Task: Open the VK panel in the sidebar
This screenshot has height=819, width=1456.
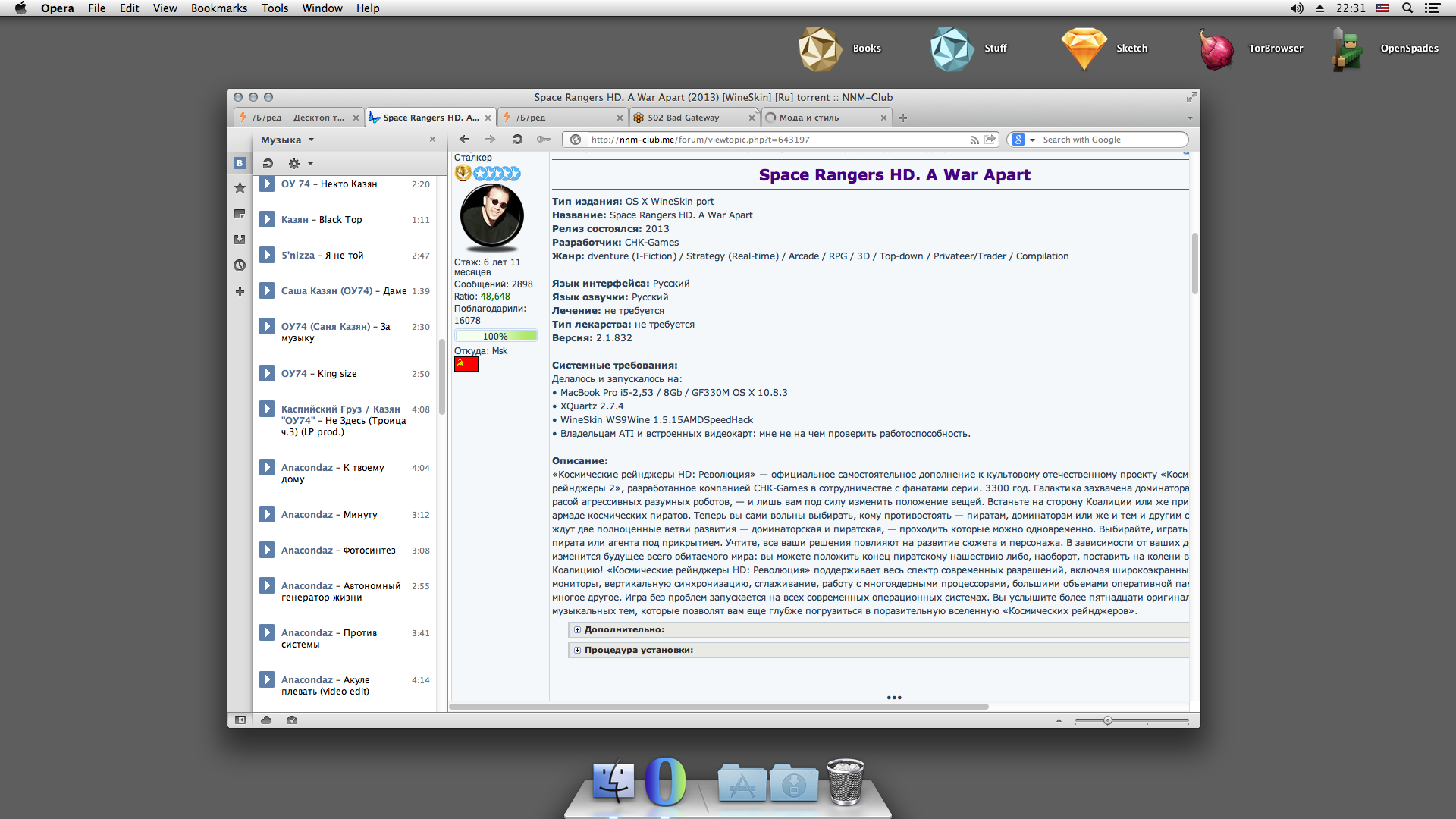Action: [x=240, y=163]
